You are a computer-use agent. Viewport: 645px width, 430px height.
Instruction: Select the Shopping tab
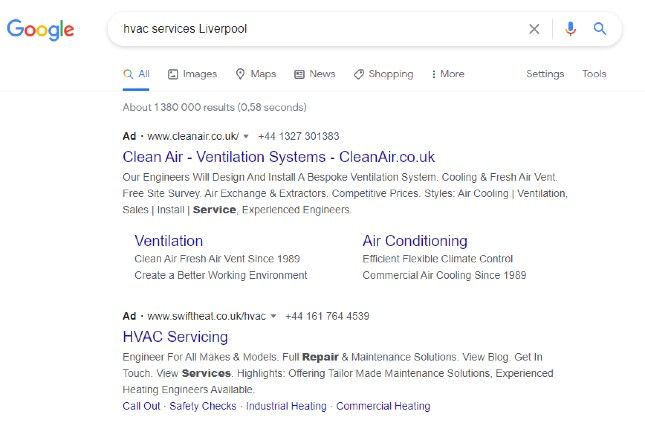tap(383, 74)
